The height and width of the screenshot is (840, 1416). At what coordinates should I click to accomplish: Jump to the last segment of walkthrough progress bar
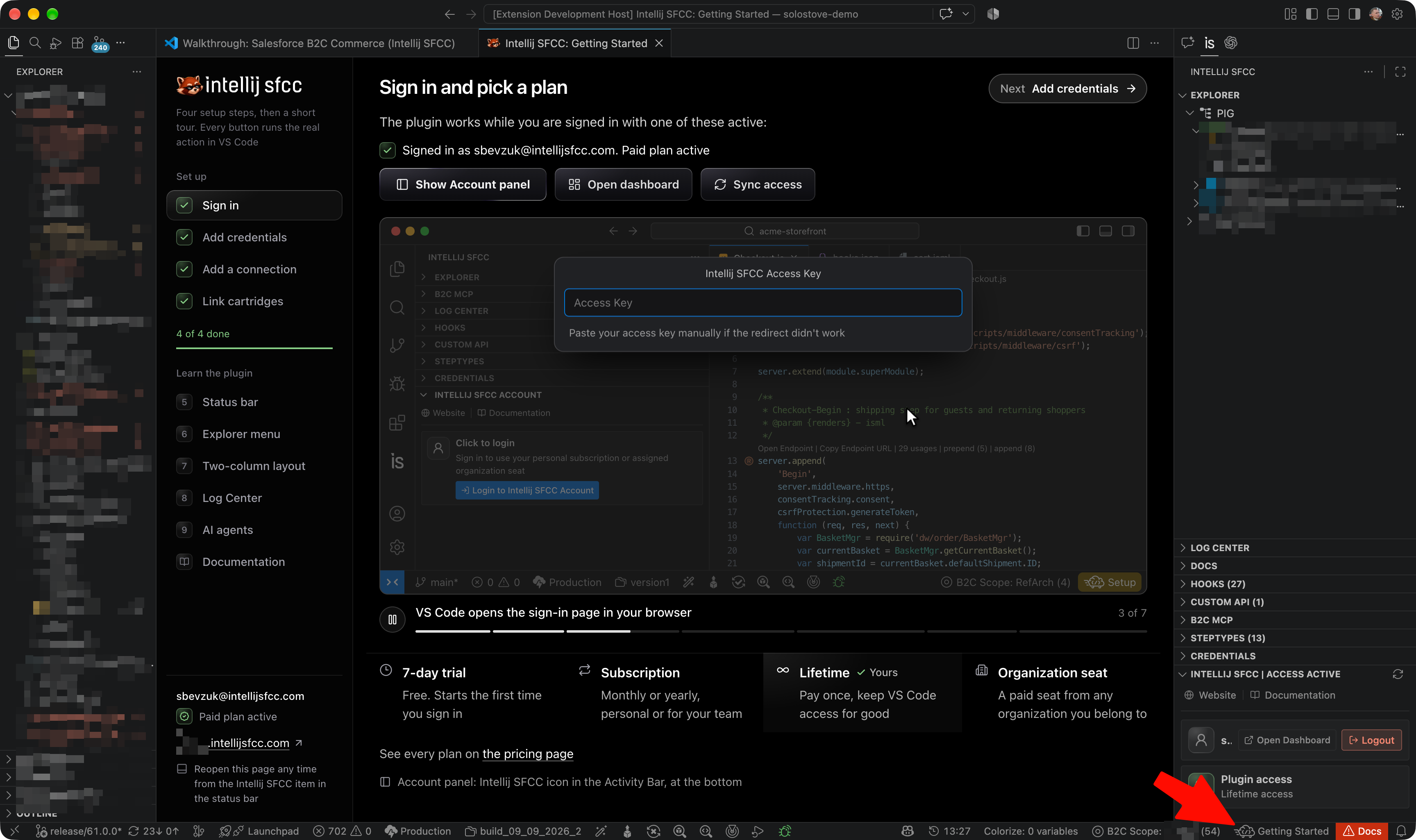point(1082,631)
